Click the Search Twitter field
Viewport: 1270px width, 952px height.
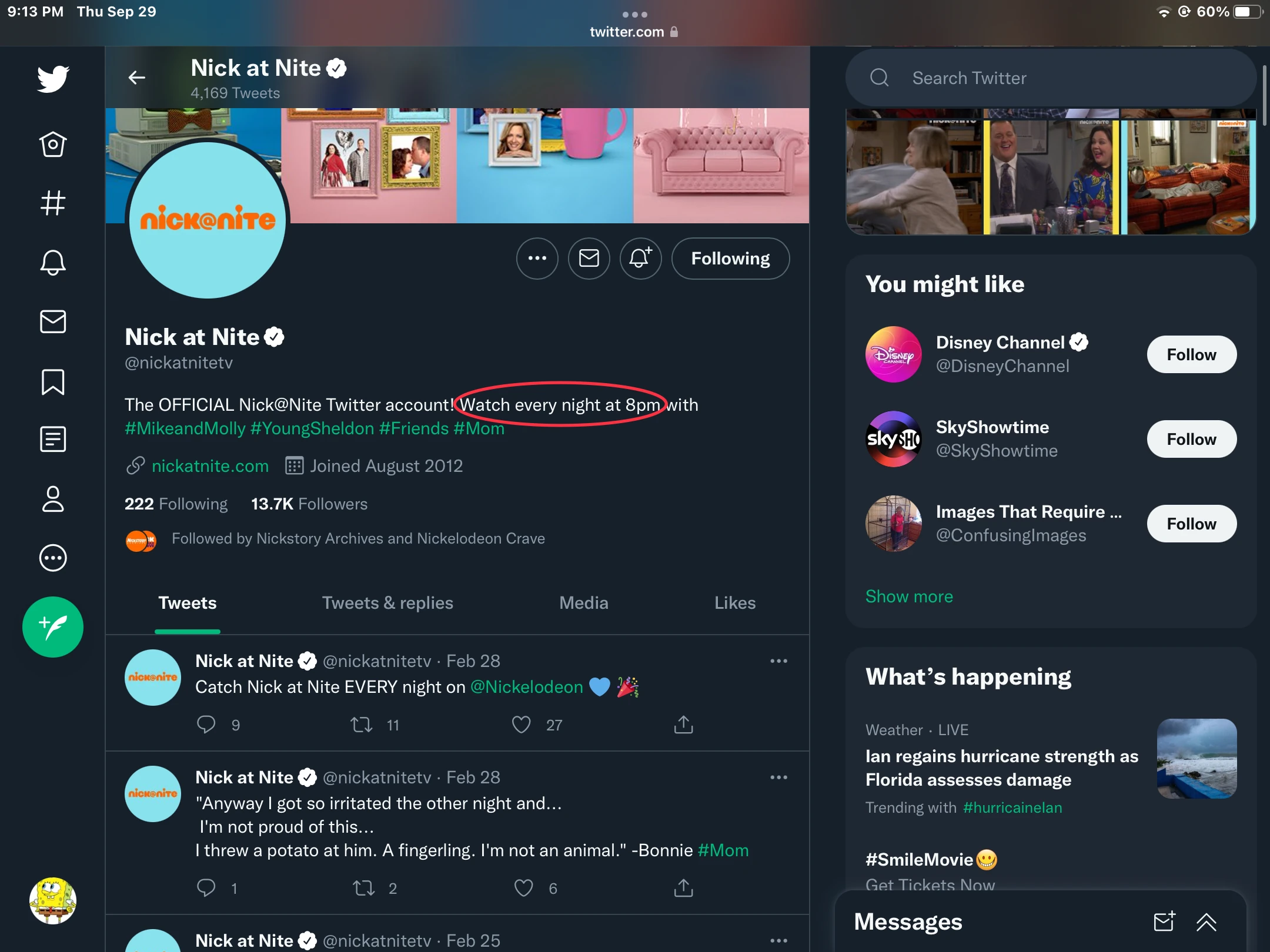click(1051, 78)
